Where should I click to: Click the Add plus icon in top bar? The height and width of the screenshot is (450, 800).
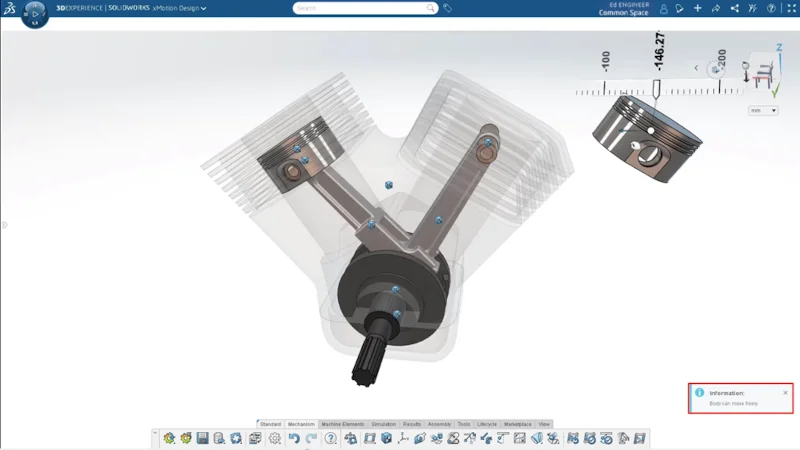(698, 9)
